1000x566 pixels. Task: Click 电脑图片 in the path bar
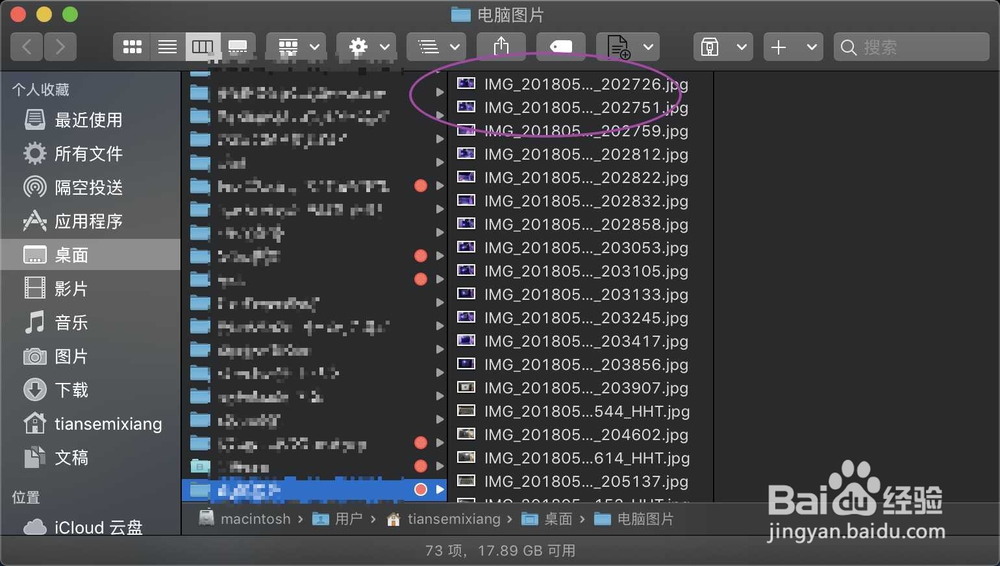(x=634, y=519)
